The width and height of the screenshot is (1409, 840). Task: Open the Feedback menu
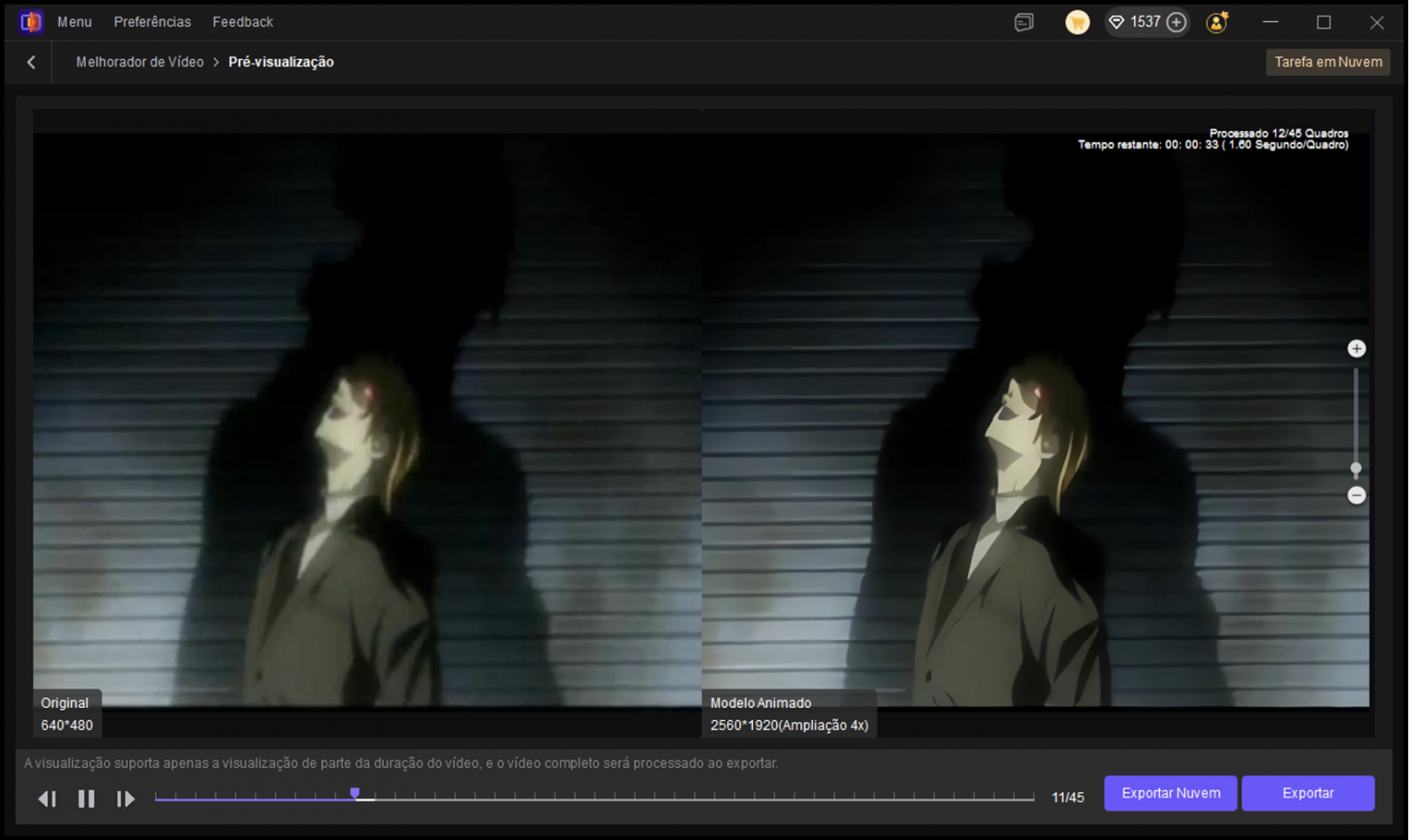tap(243, 22)
